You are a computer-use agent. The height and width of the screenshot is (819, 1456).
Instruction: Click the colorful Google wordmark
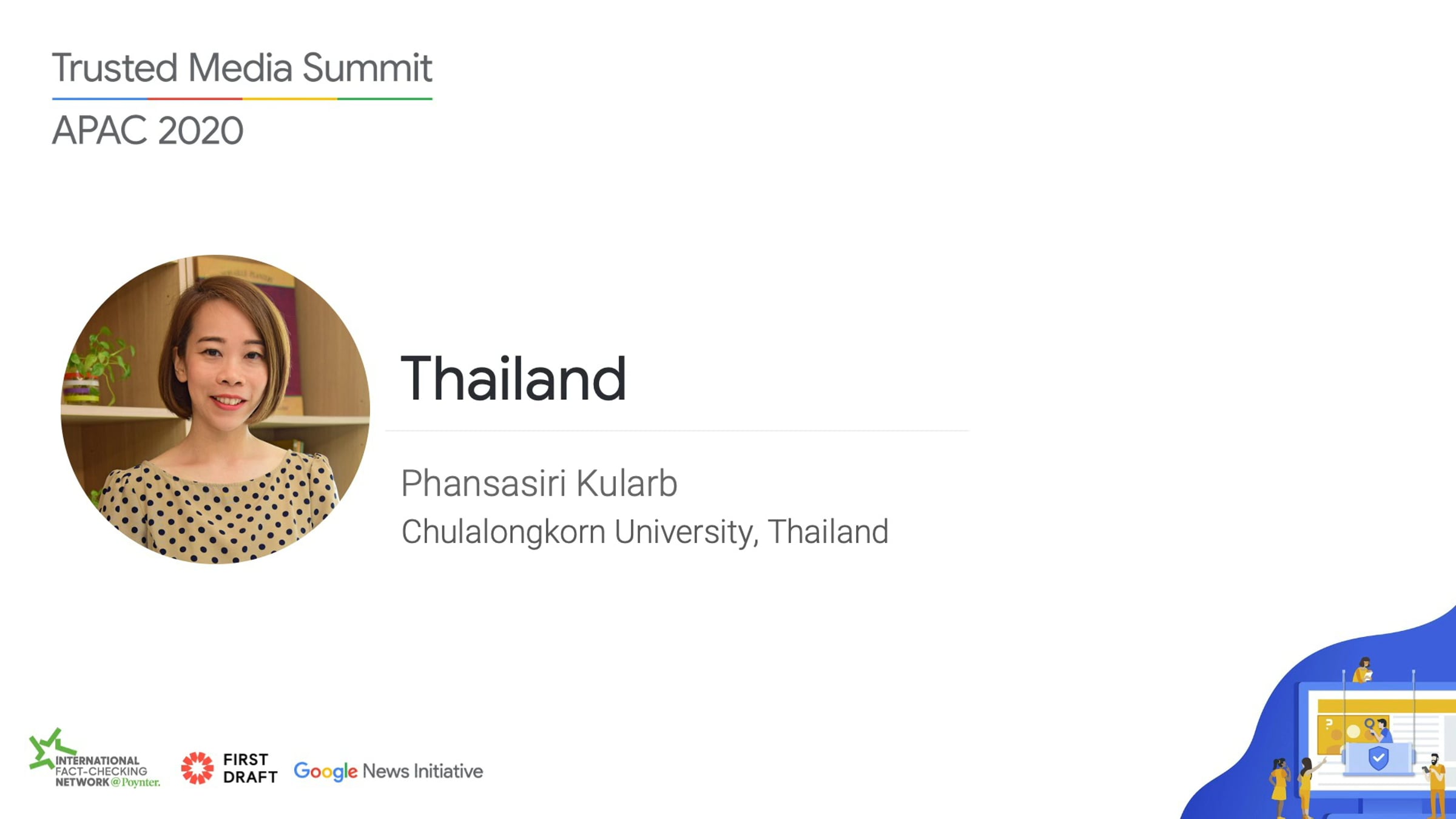click(x=326, y=772)
